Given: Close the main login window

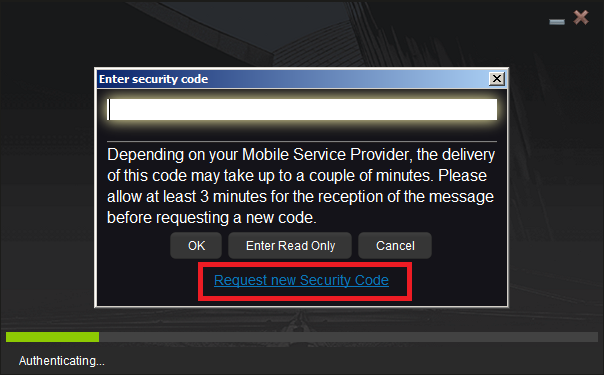Looking at the screenshot, I should click(x=581, y=17).
